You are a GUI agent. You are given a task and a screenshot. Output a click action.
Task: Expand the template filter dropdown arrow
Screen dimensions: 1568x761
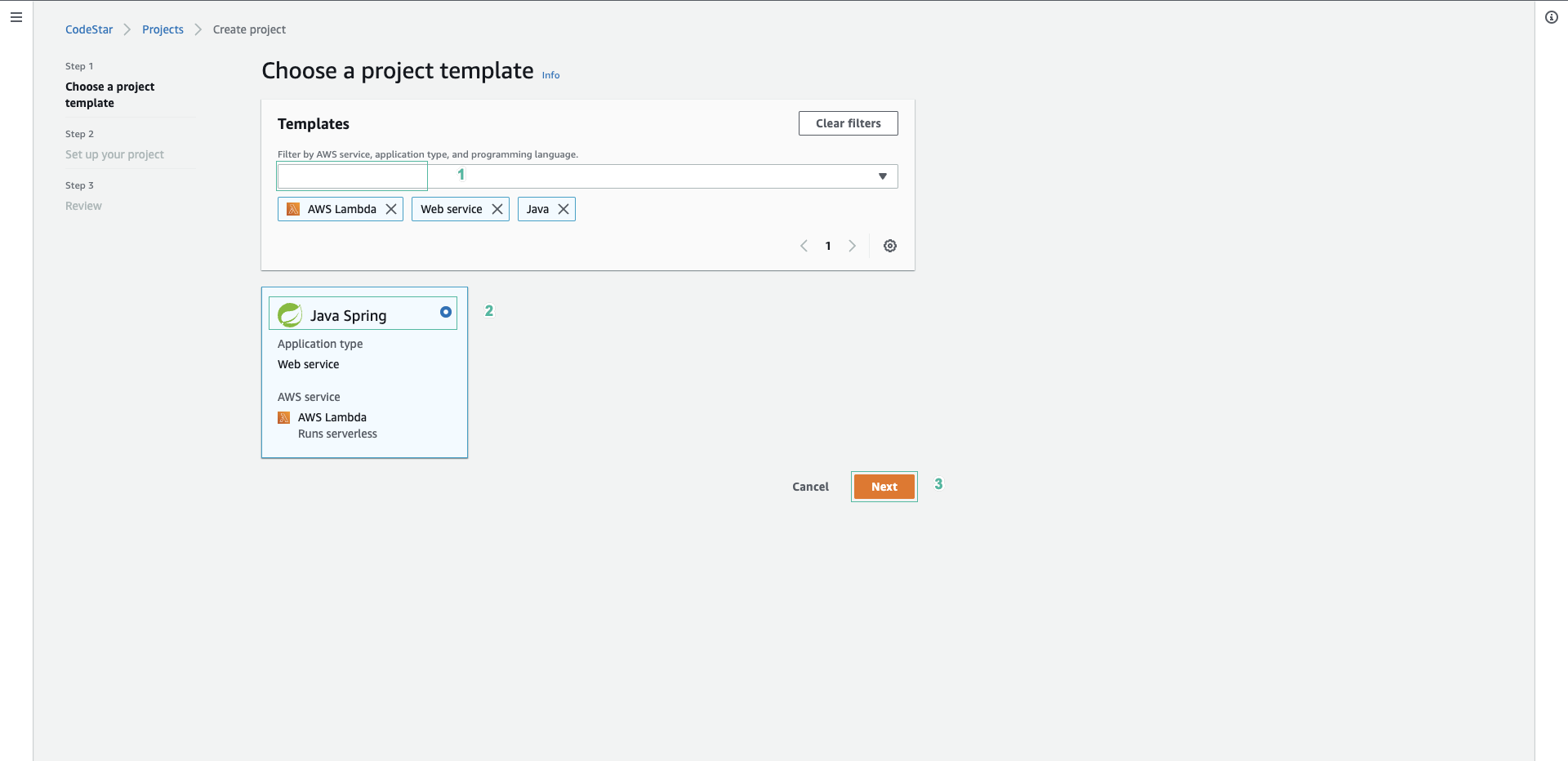coord(883,176)
